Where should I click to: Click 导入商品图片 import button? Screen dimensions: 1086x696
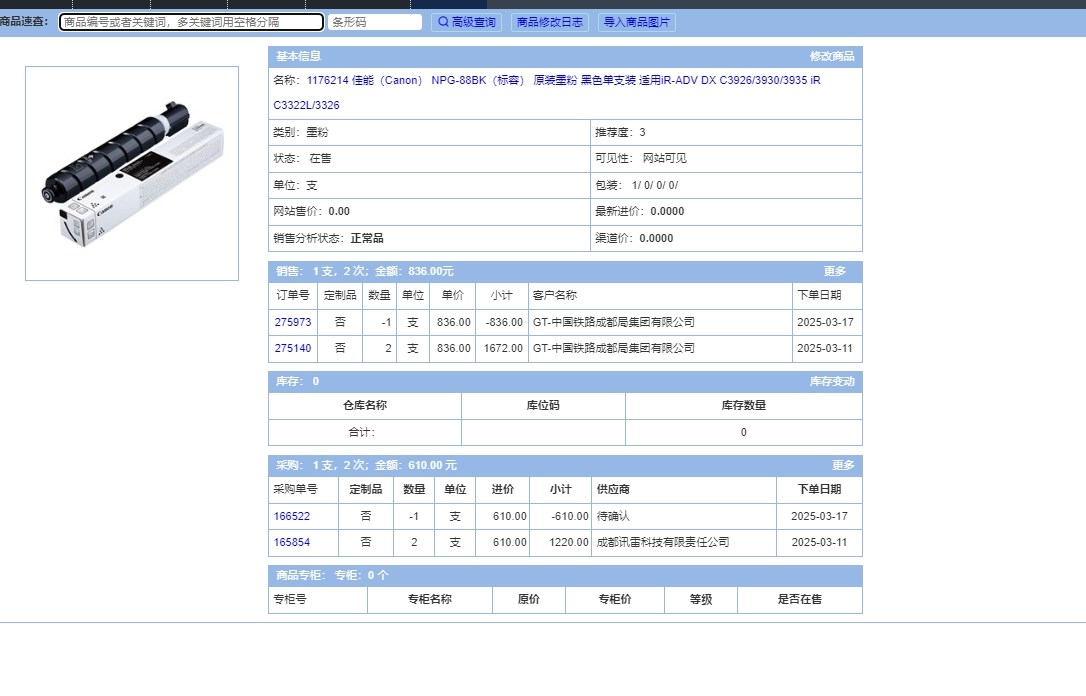637,22
